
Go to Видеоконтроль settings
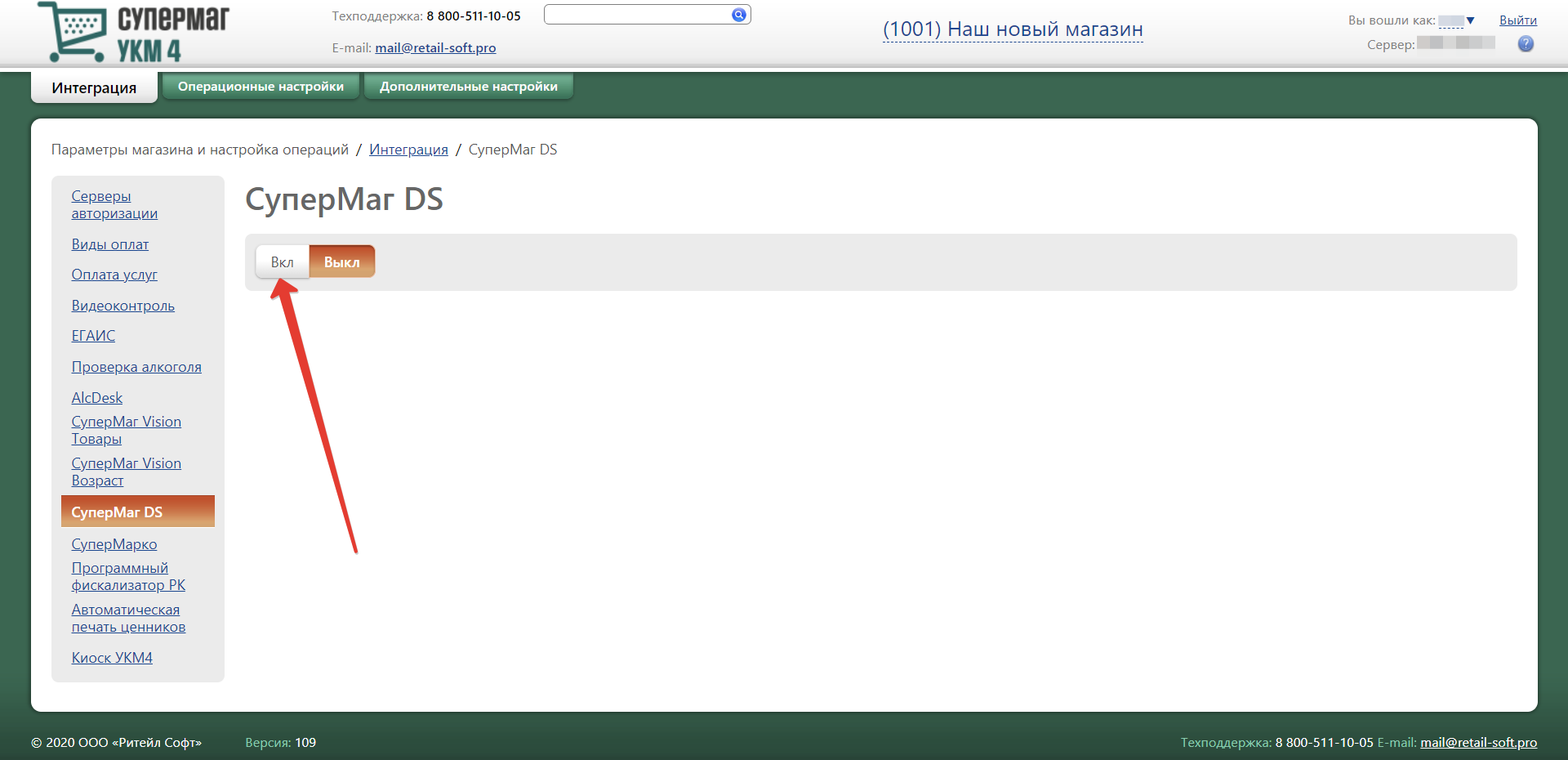pos(123,306)
